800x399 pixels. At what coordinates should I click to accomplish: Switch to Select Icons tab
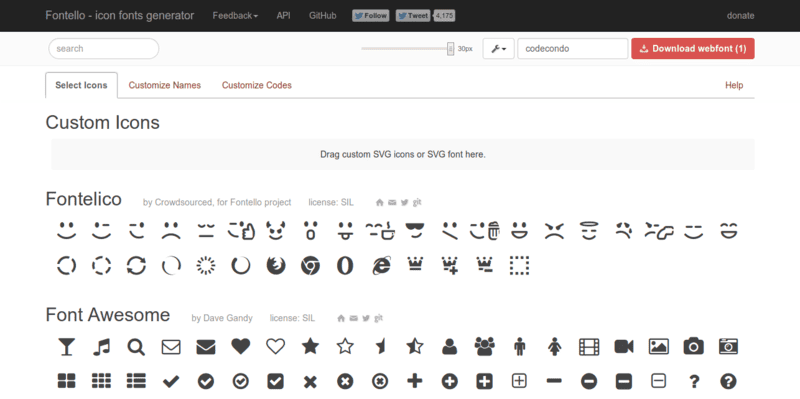(81, 85)
